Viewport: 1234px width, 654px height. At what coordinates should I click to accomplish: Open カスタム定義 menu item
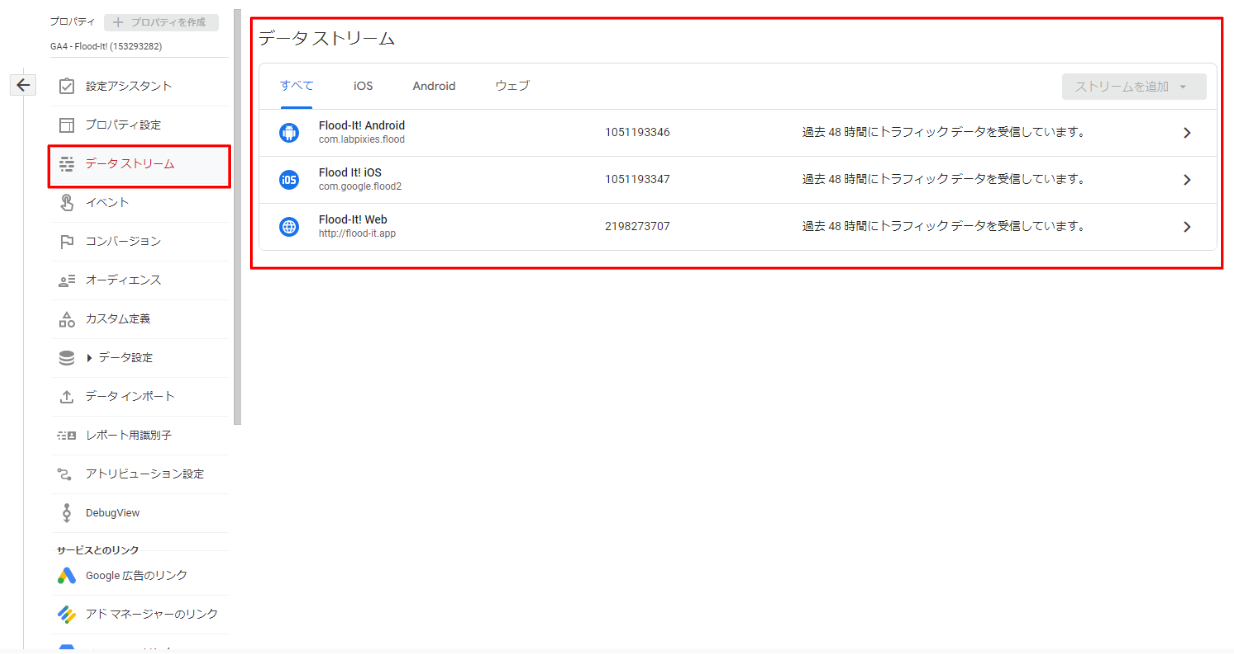point(139,319)
